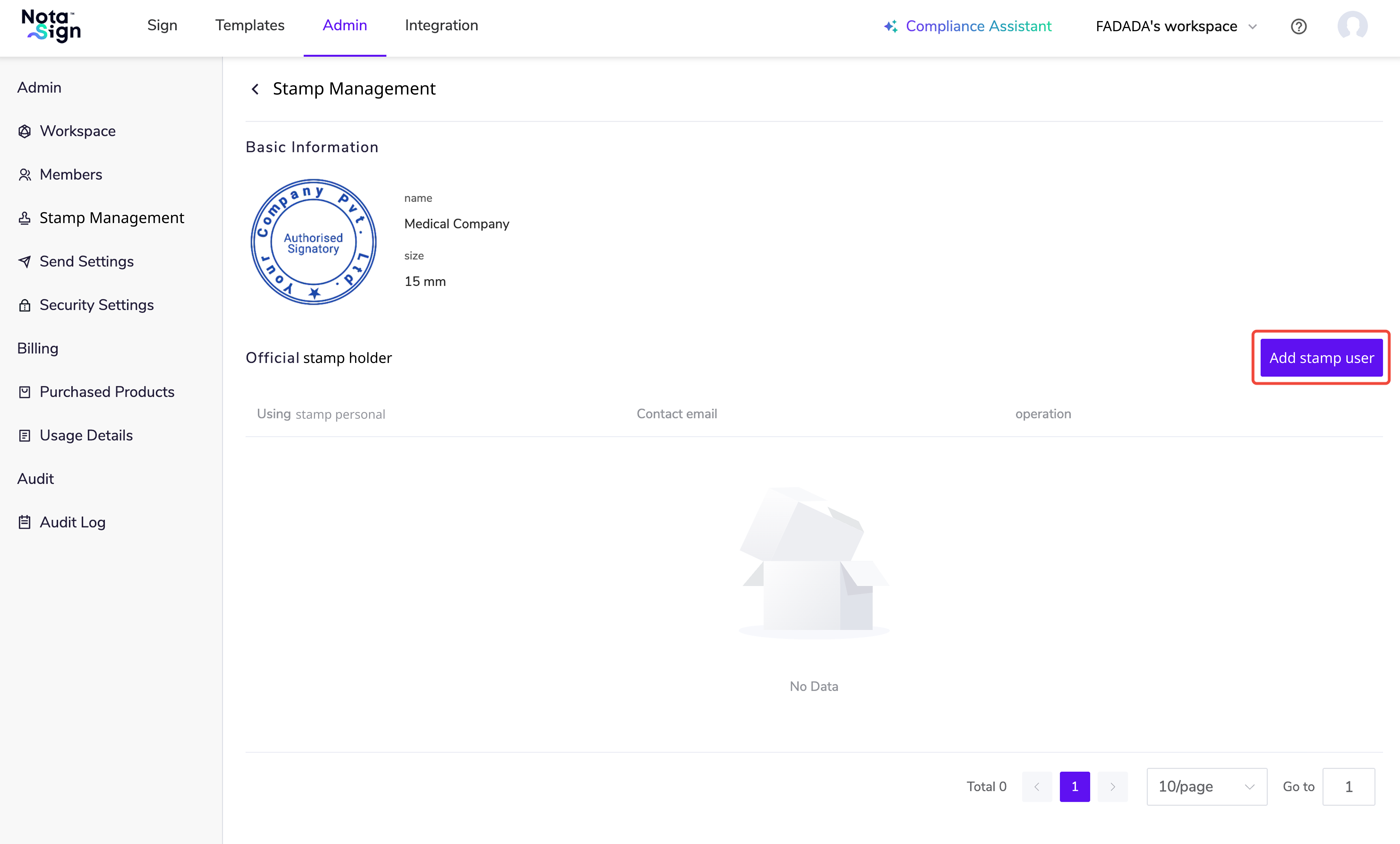Click the Add stamp user button
Image resolution: width=1400 pixels, height=844 pixels.
click(1321, 357)
